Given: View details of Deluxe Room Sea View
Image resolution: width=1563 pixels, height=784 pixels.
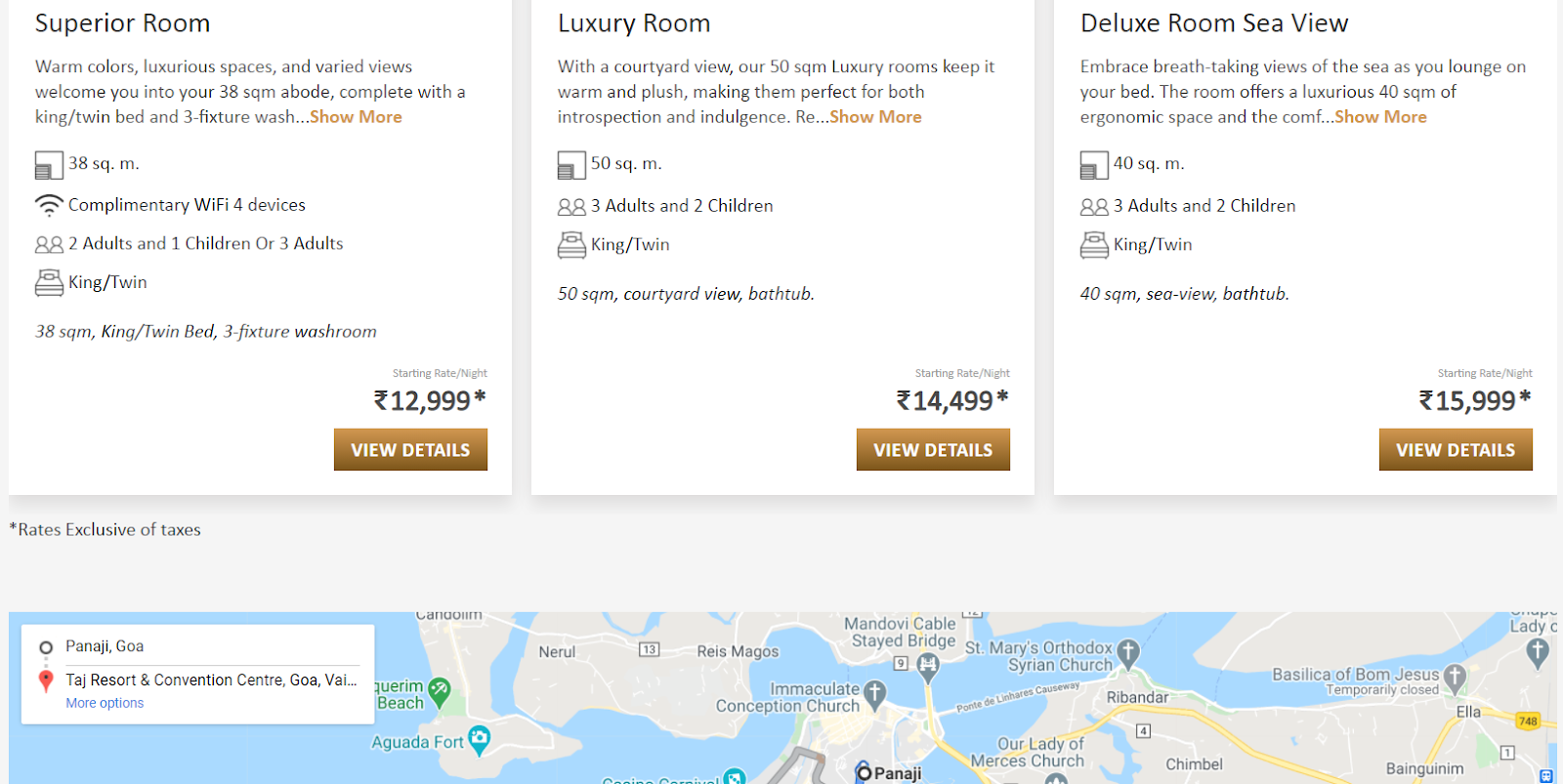Looking at the screenshot, I should coord(1456,450).
